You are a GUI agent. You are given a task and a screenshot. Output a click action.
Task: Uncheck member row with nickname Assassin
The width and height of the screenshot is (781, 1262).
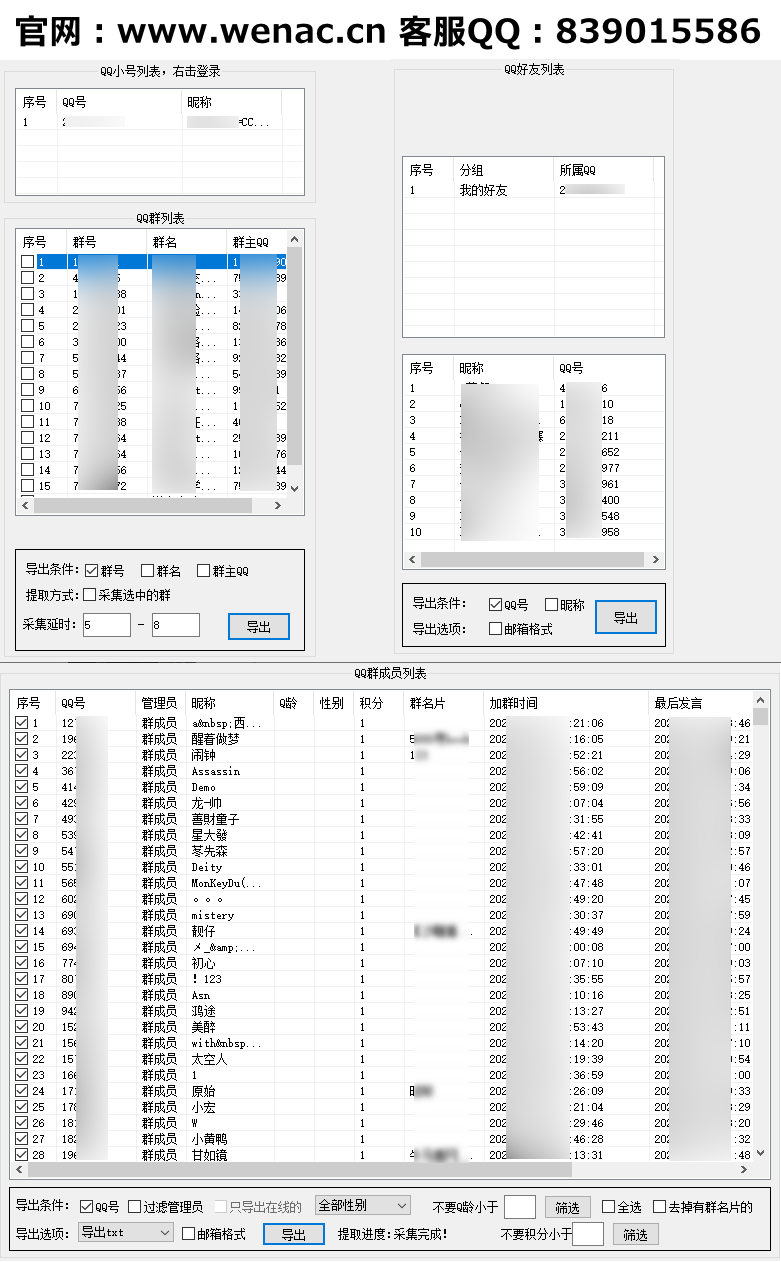(x=21, y=771)
